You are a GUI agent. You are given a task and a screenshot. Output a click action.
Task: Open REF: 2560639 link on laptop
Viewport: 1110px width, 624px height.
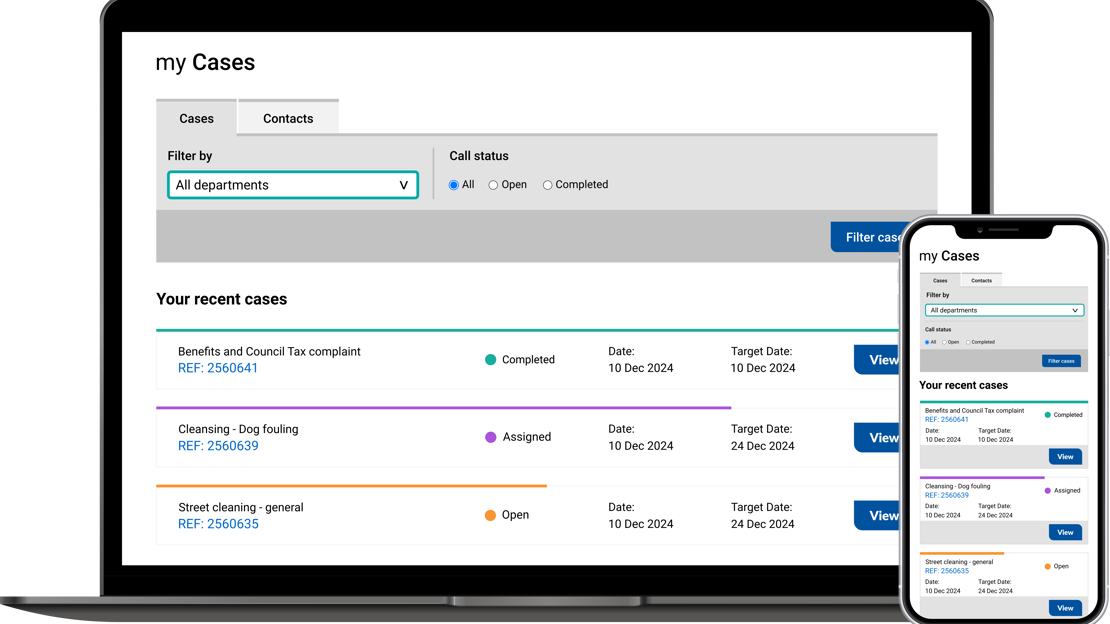(218, 446)
